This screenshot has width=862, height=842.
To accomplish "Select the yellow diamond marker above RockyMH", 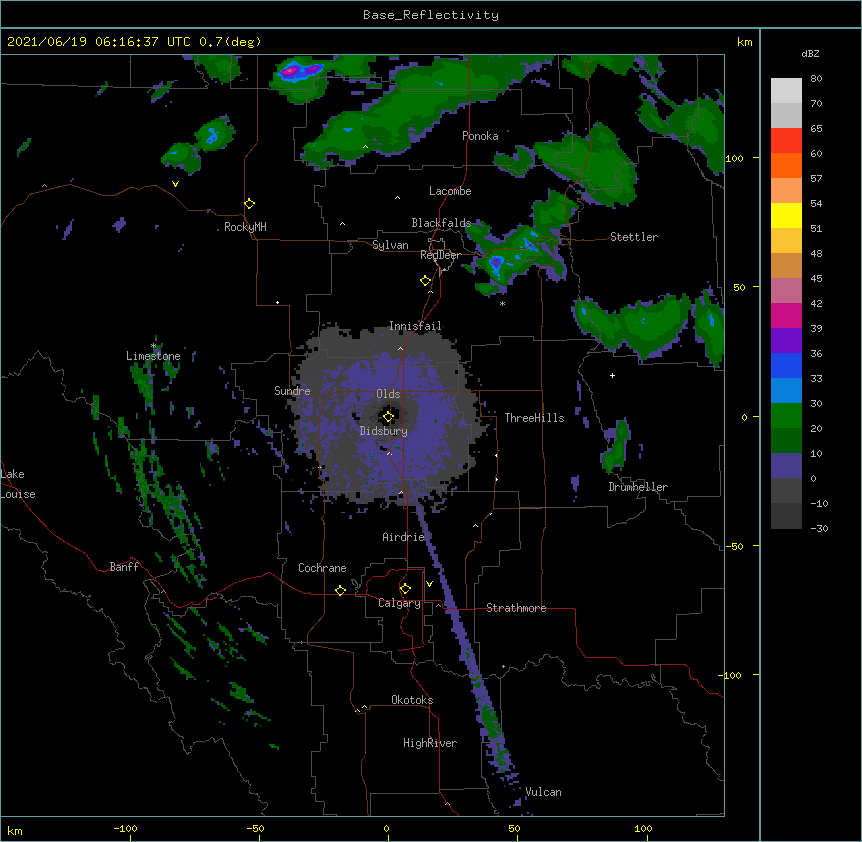I will pyautogui.click(x=250, y=204).
